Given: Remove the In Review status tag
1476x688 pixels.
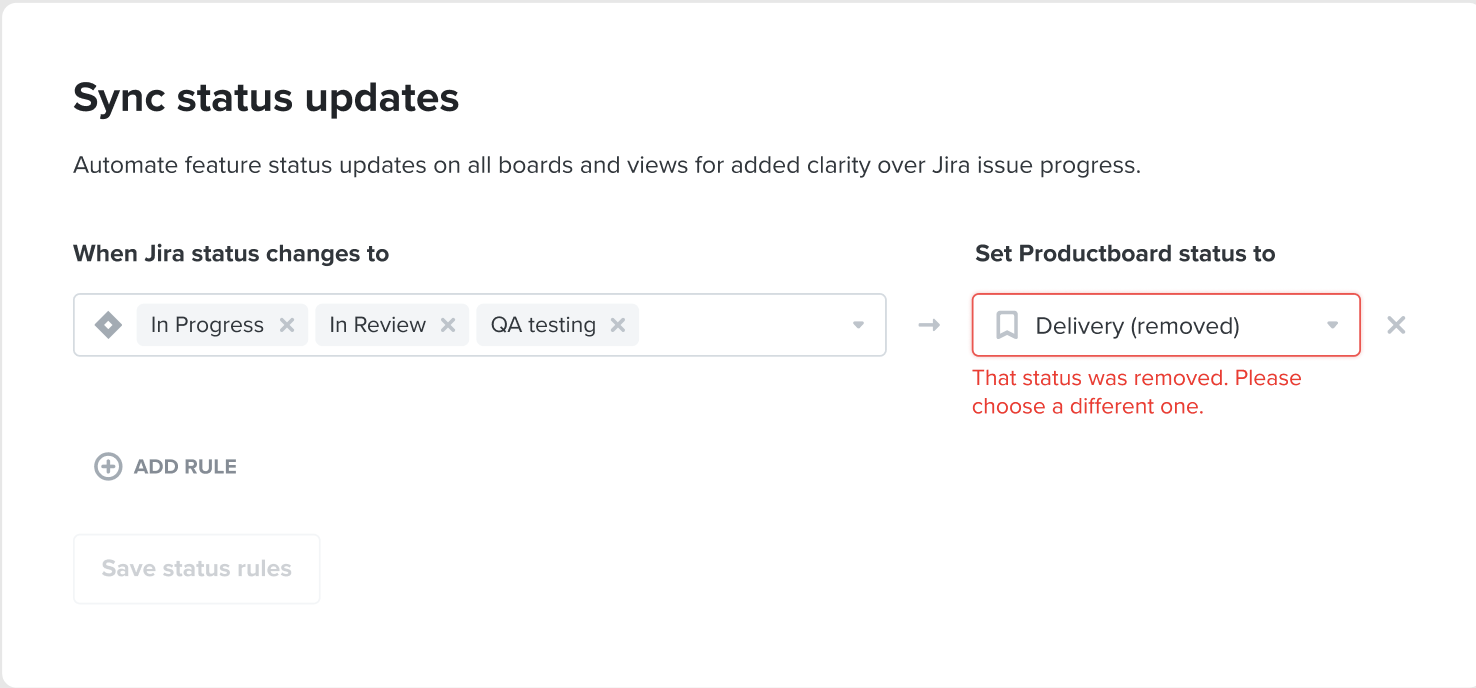Looking at the screenshot, I should [x=450, y=324].
